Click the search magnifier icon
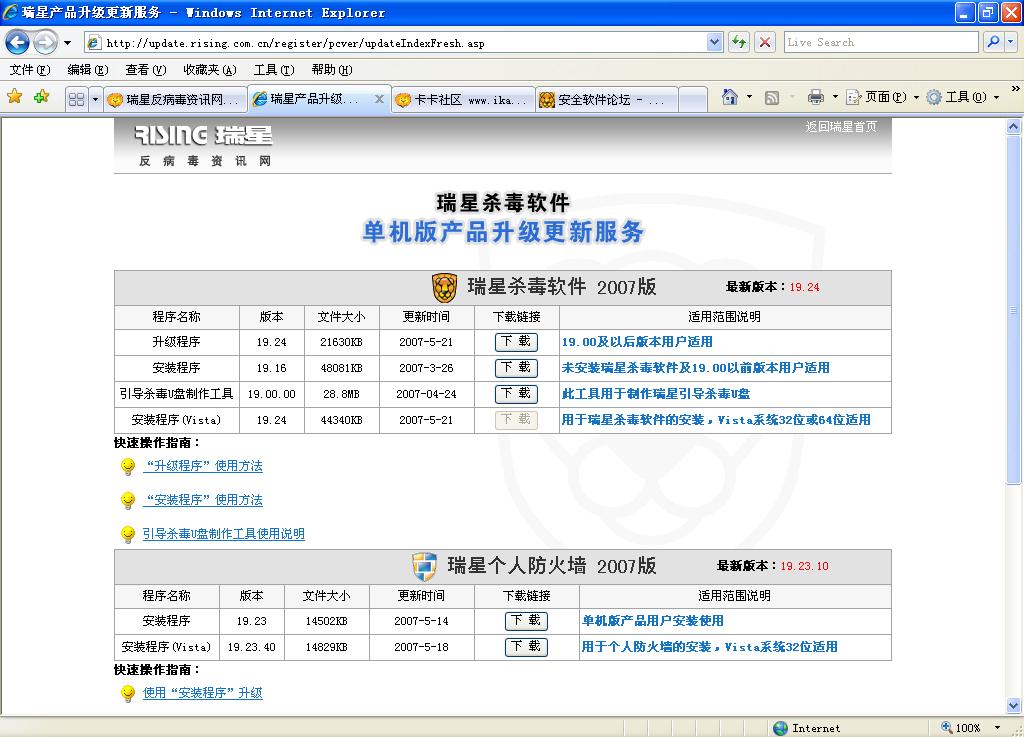The image size is (1024, 737). tap(992, 42)
